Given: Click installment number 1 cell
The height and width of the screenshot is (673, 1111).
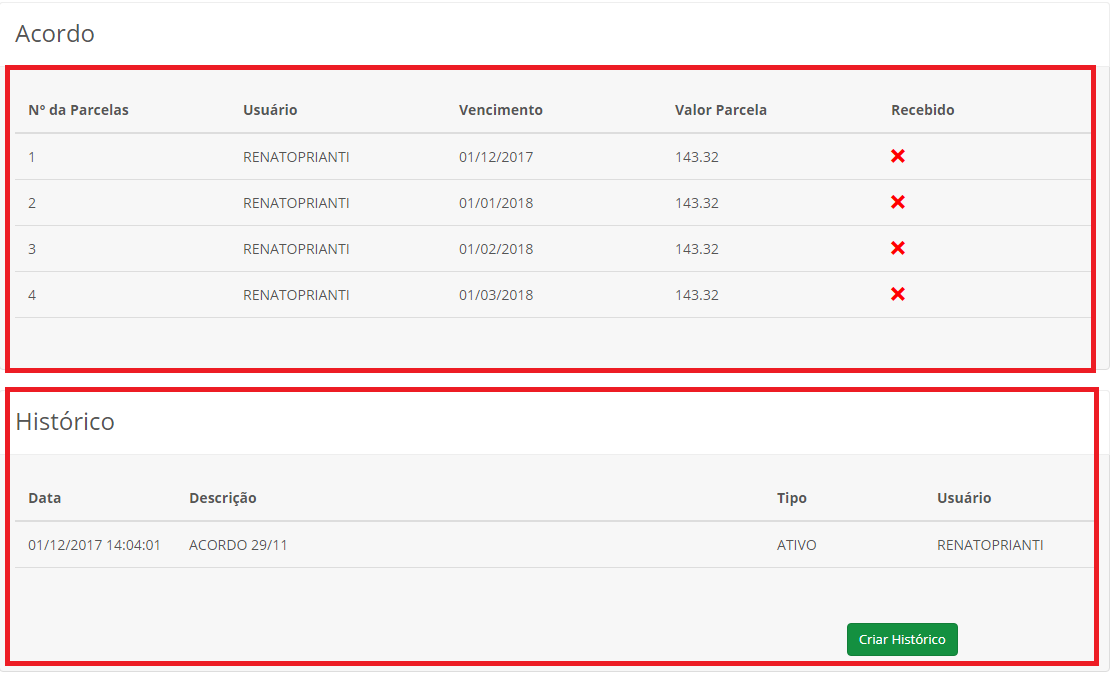Looking at the screenshot, I should click(32, 157).
